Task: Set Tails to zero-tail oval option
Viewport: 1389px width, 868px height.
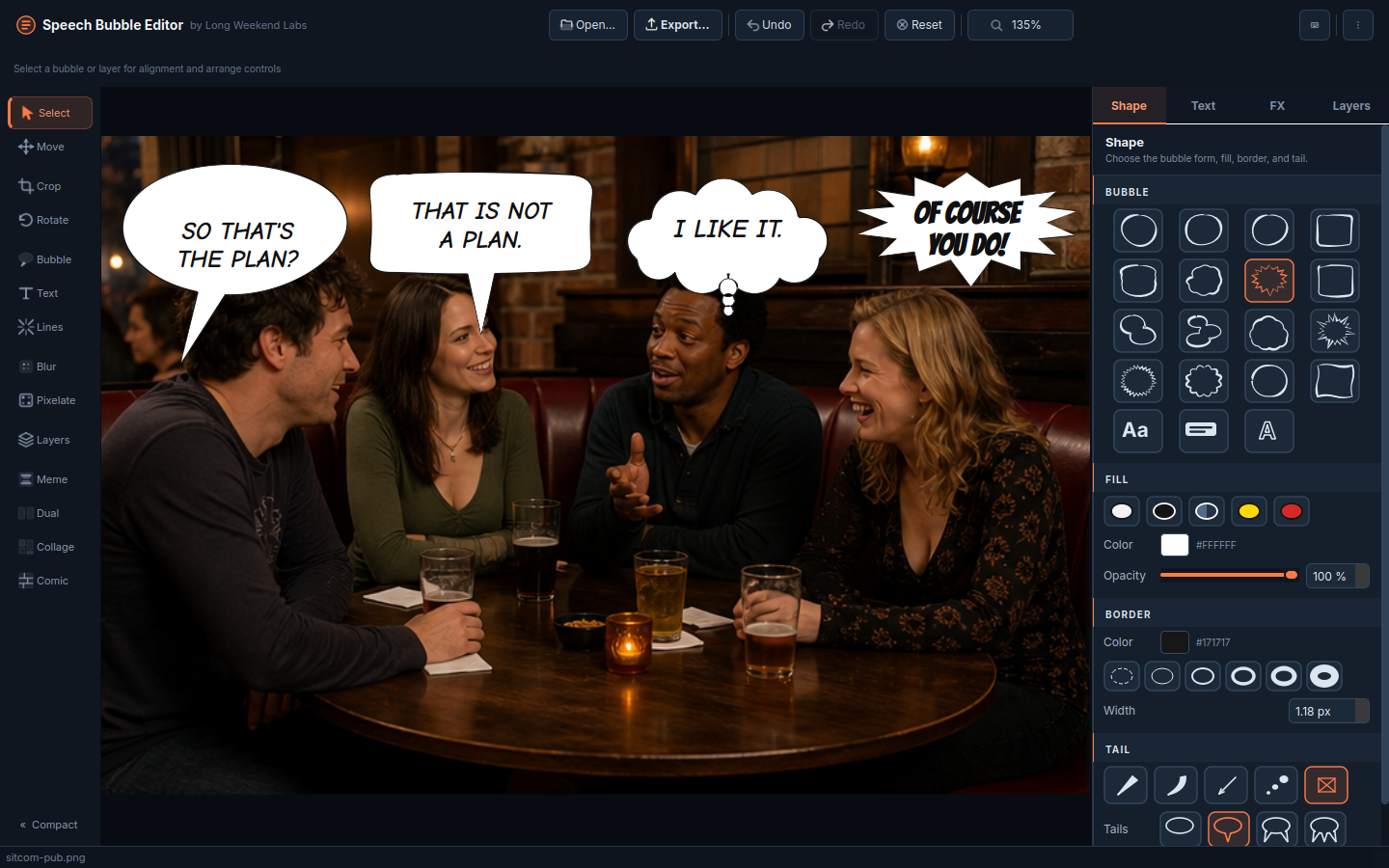Action: click(x=1180, y=828)
